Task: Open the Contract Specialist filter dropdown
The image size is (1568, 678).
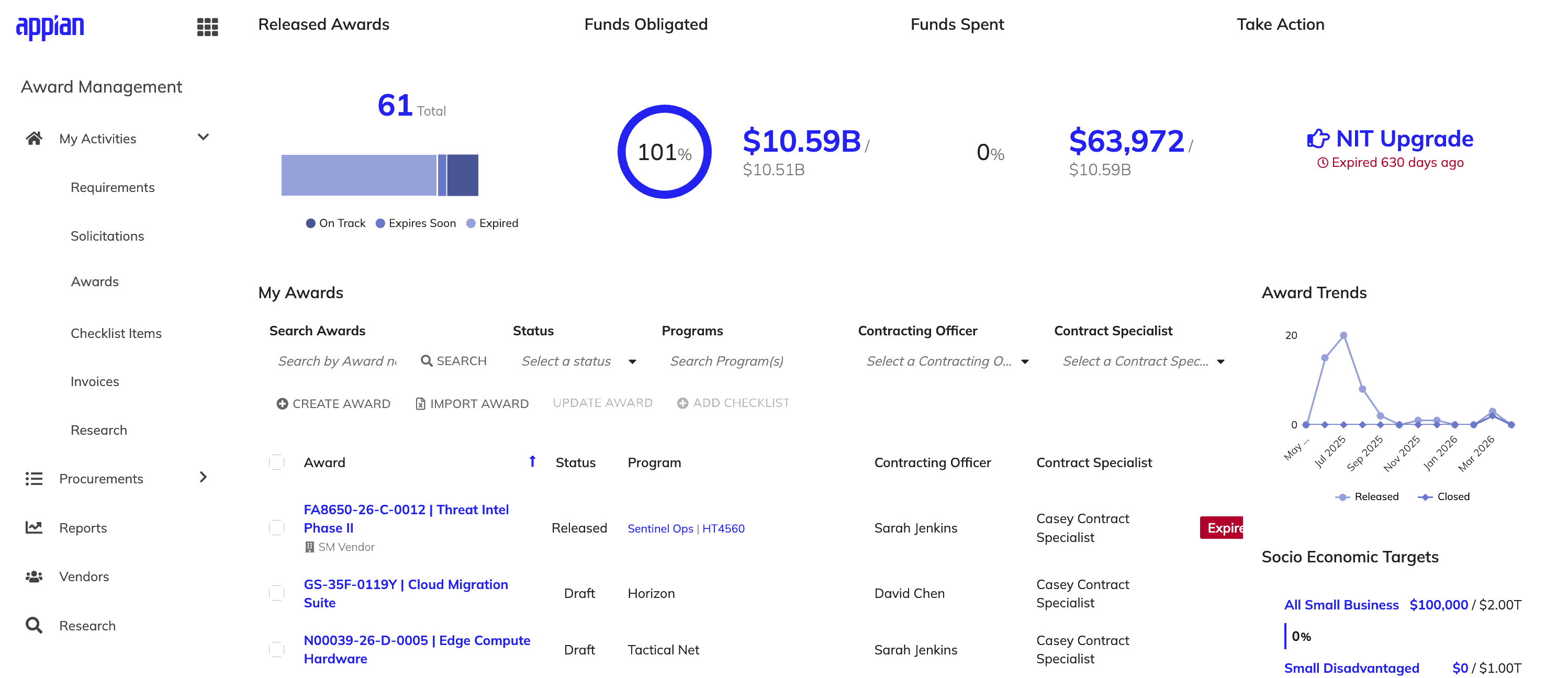Action: pos(1144,361)
